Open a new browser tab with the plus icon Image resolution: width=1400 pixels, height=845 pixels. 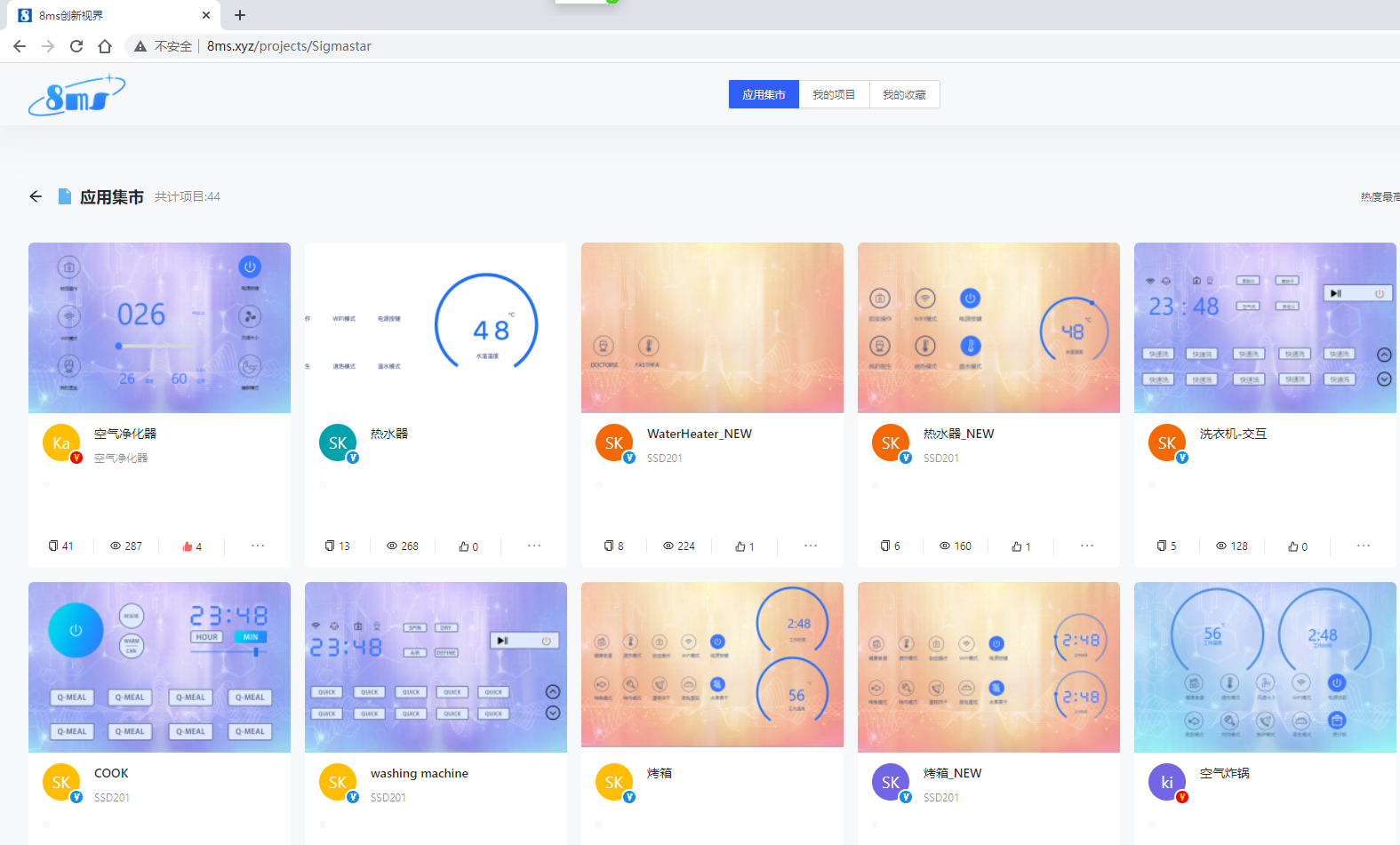pos(240,15)
